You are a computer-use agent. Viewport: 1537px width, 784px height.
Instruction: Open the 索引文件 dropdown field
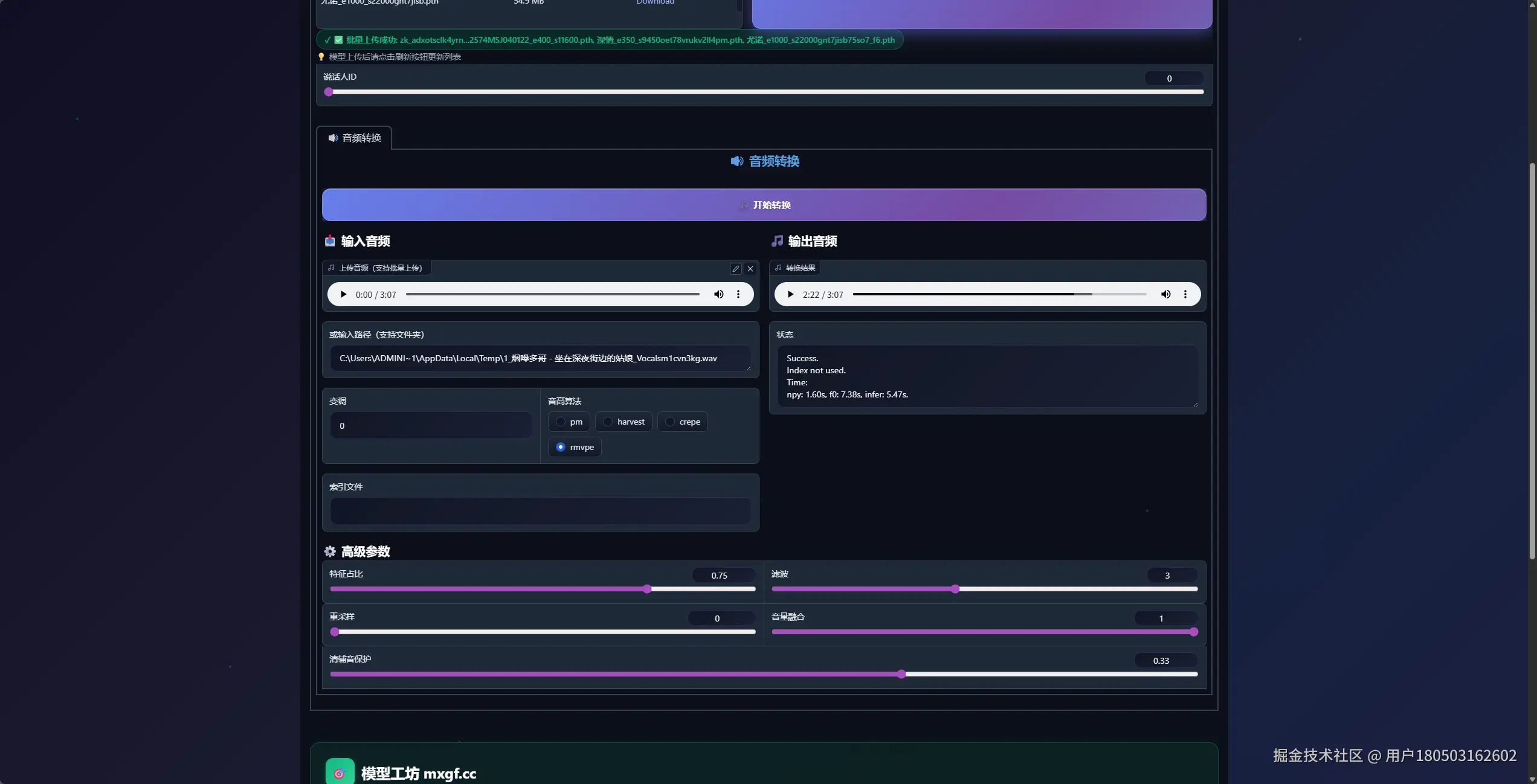pos(540,512)
